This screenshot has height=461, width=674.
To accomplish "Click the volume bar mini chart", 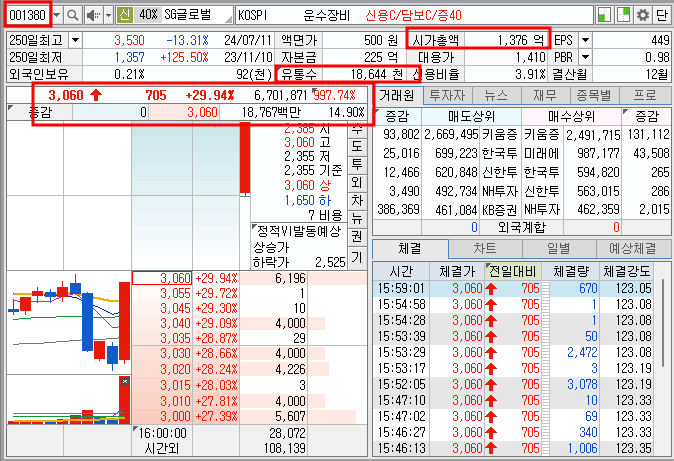I will point(69,400).
